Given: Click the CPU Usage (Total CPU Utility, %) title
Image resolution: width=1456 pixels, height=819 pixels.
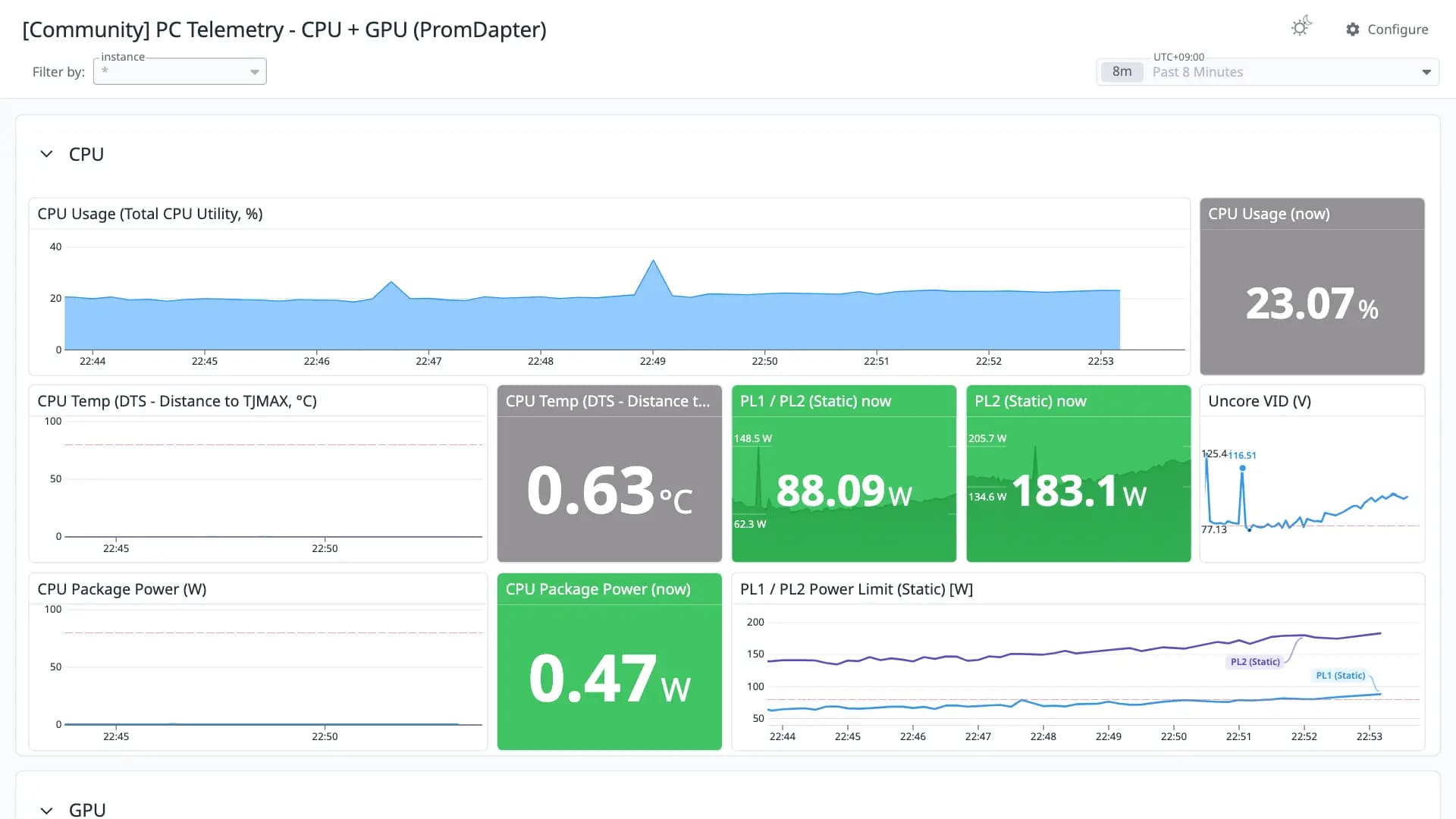Looking at the screenshot, I should [x=150, y=214].
